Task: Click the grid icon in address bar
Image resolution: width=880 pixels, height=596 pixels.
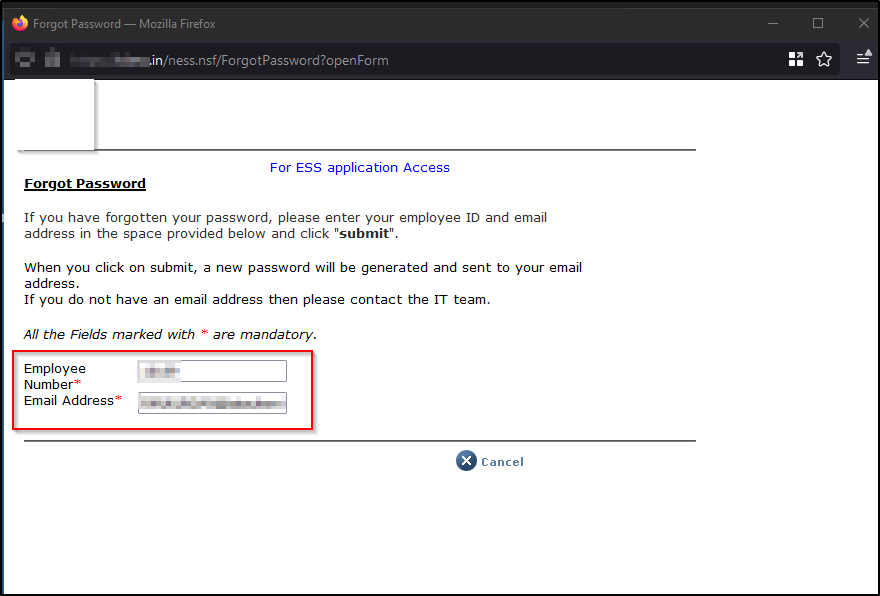Action: click(x=796, y=60)
